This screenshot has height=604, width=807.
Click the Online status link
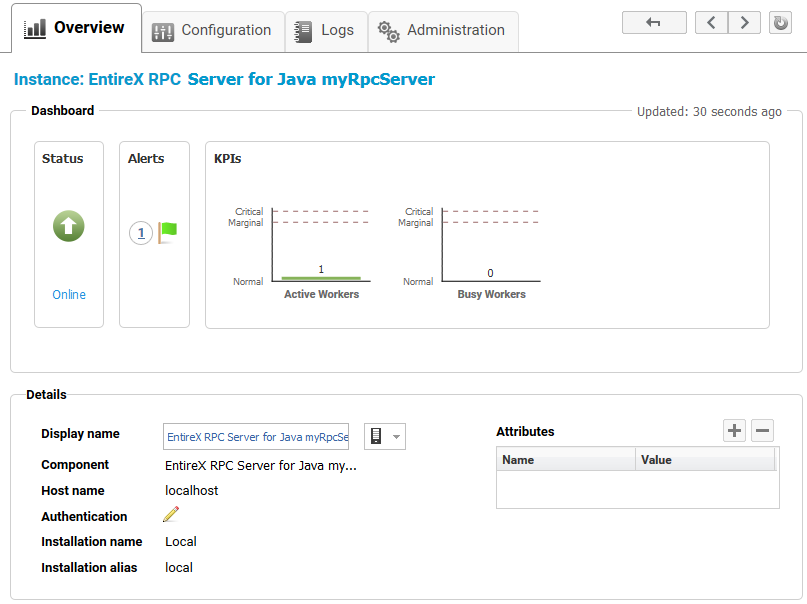[x=69, y=295]
